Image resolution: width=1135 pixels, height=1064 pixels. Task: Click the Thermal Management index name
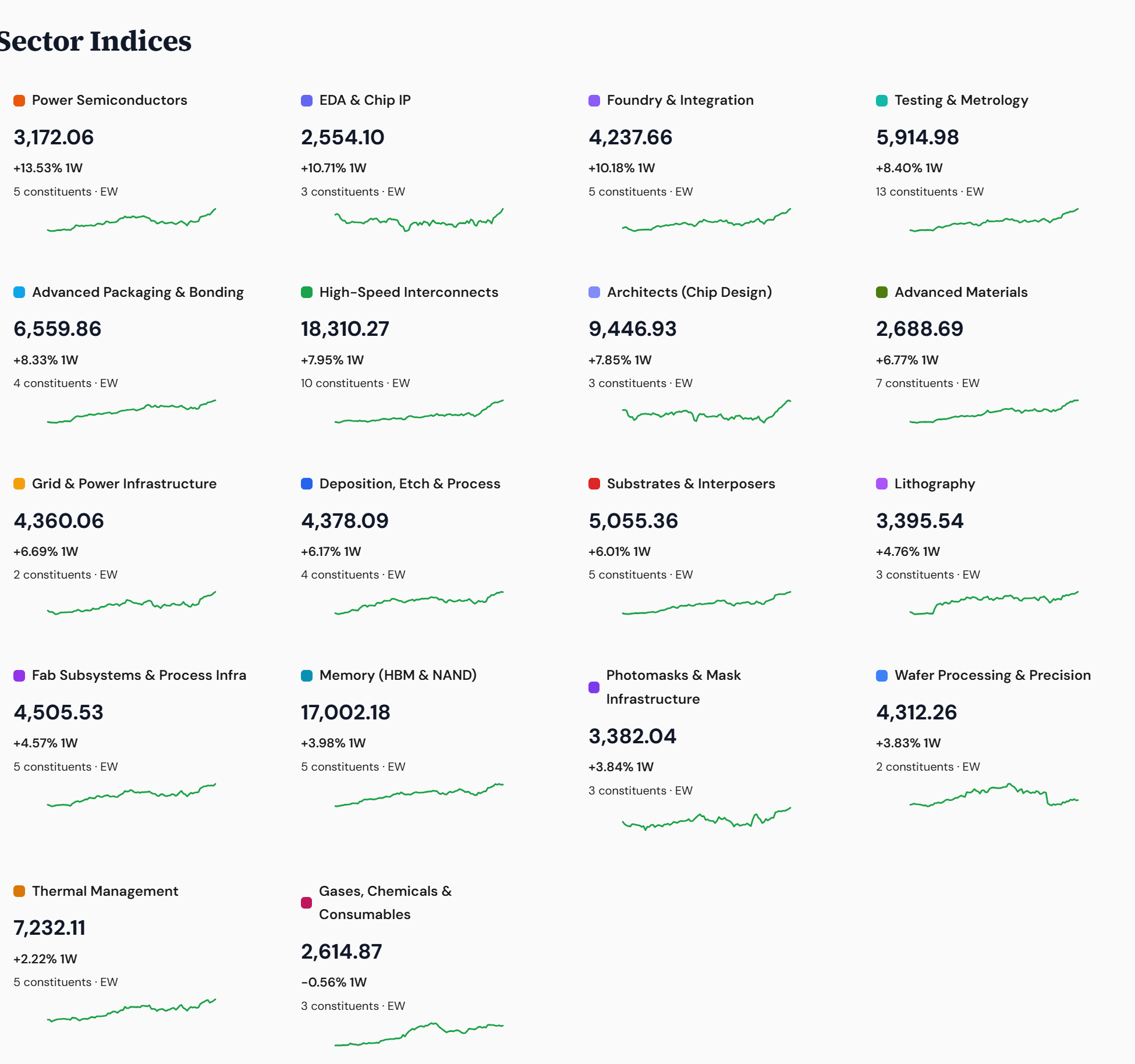[105, 891]
